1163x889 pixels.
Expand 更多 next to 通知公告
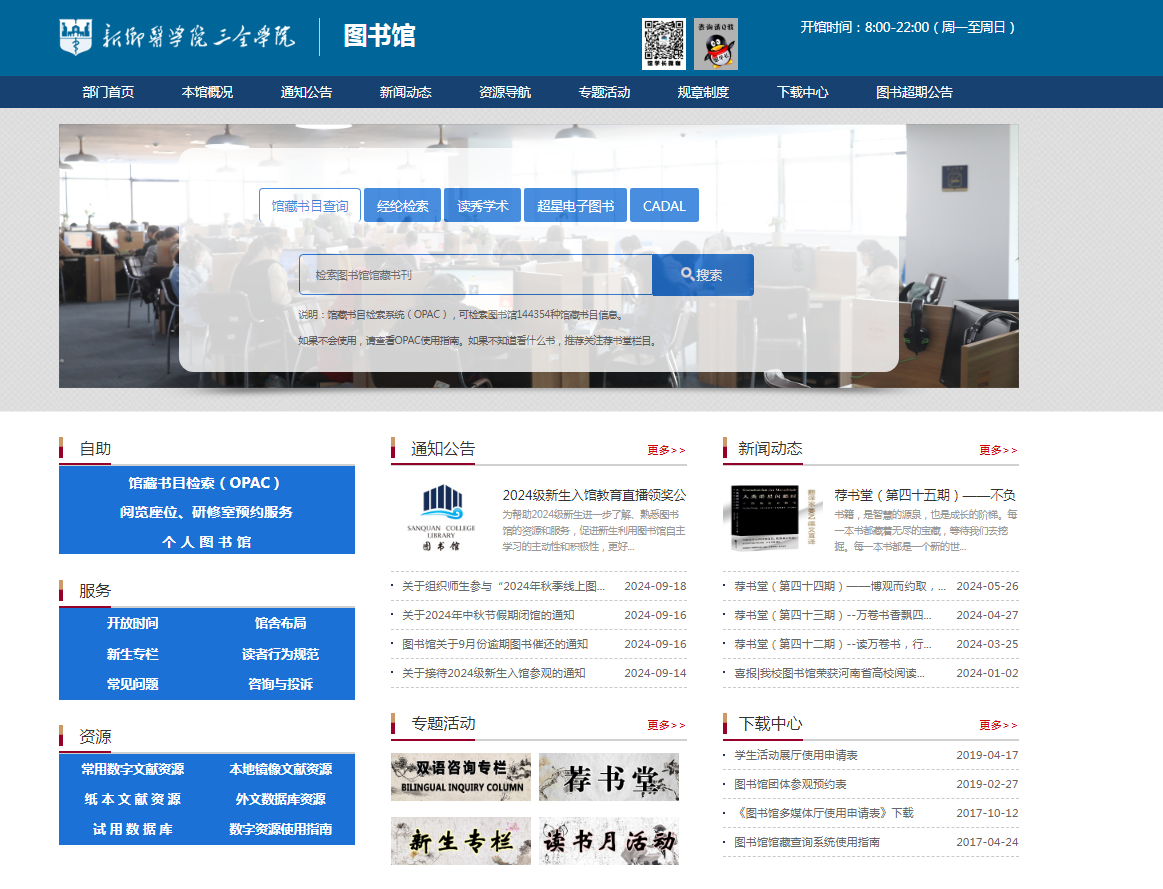coord(666,450)
